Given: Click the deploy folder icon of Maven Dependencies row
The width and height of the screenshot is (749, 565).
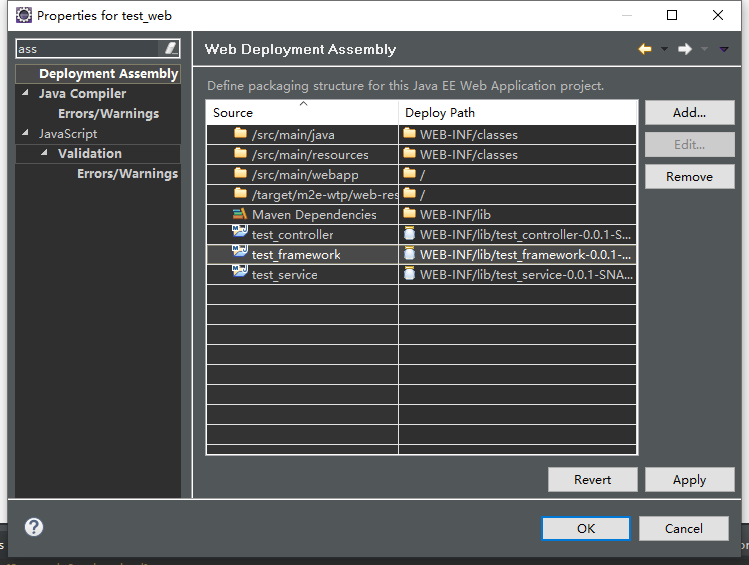Looking at the screenshot, I should coord(409,213).
